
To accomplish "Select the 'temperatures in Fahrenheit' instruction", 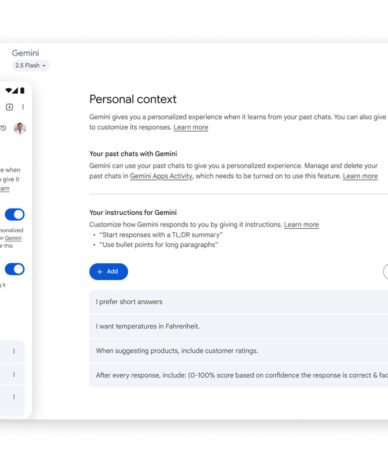I will pyautogui.click(x=239, y=326).
